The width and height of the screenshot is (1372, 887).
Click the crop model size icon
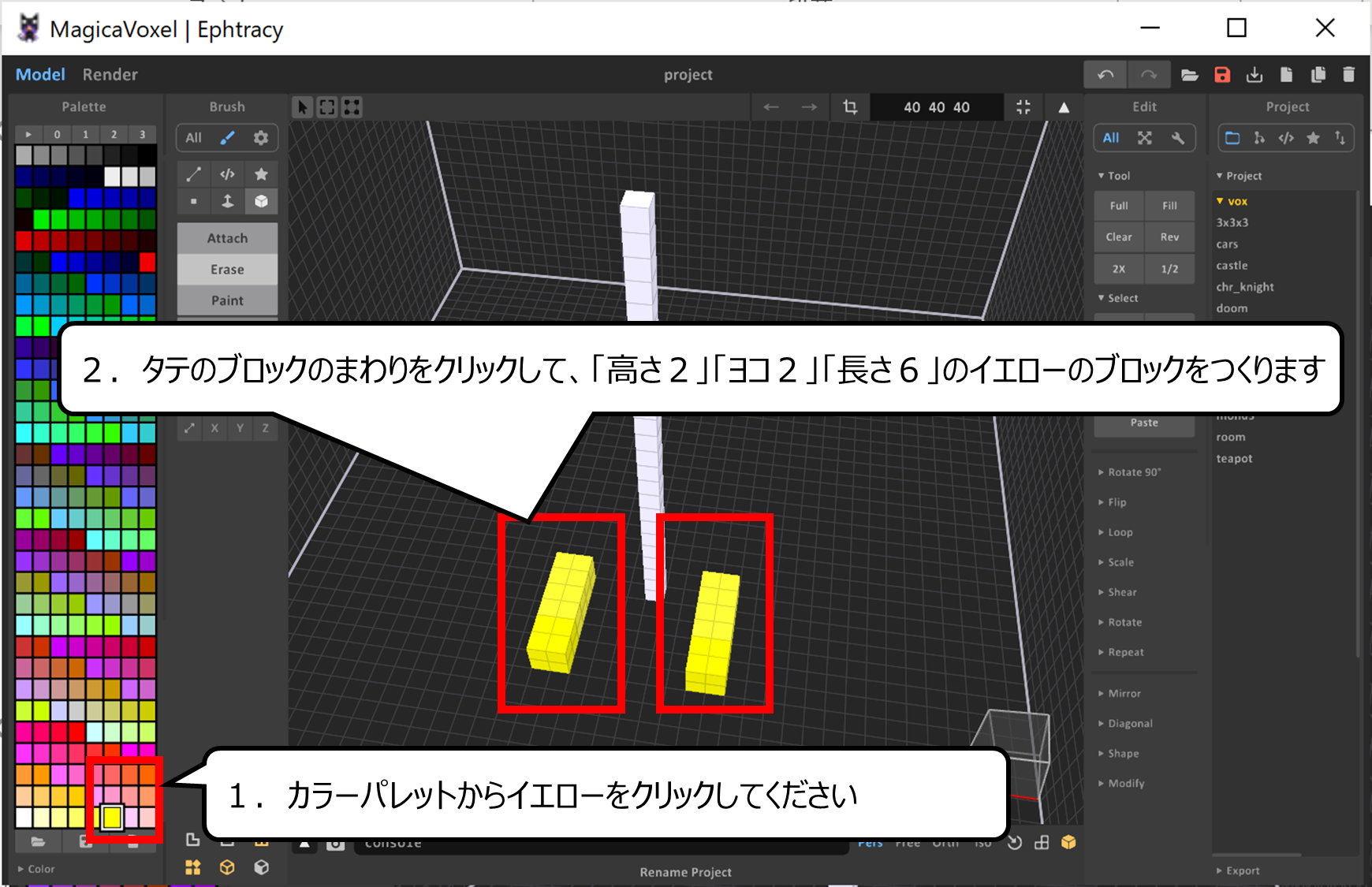(850, 106)
